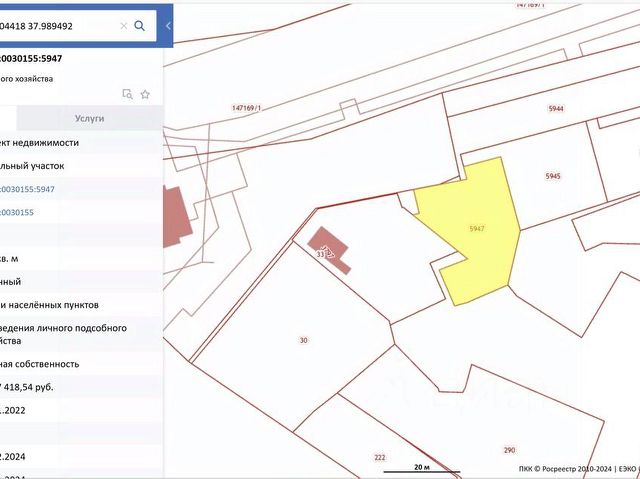The height and width of the screenshot is (479, 640).
Task: Click the magnifying glass search icon
Action: pos(139,26)
